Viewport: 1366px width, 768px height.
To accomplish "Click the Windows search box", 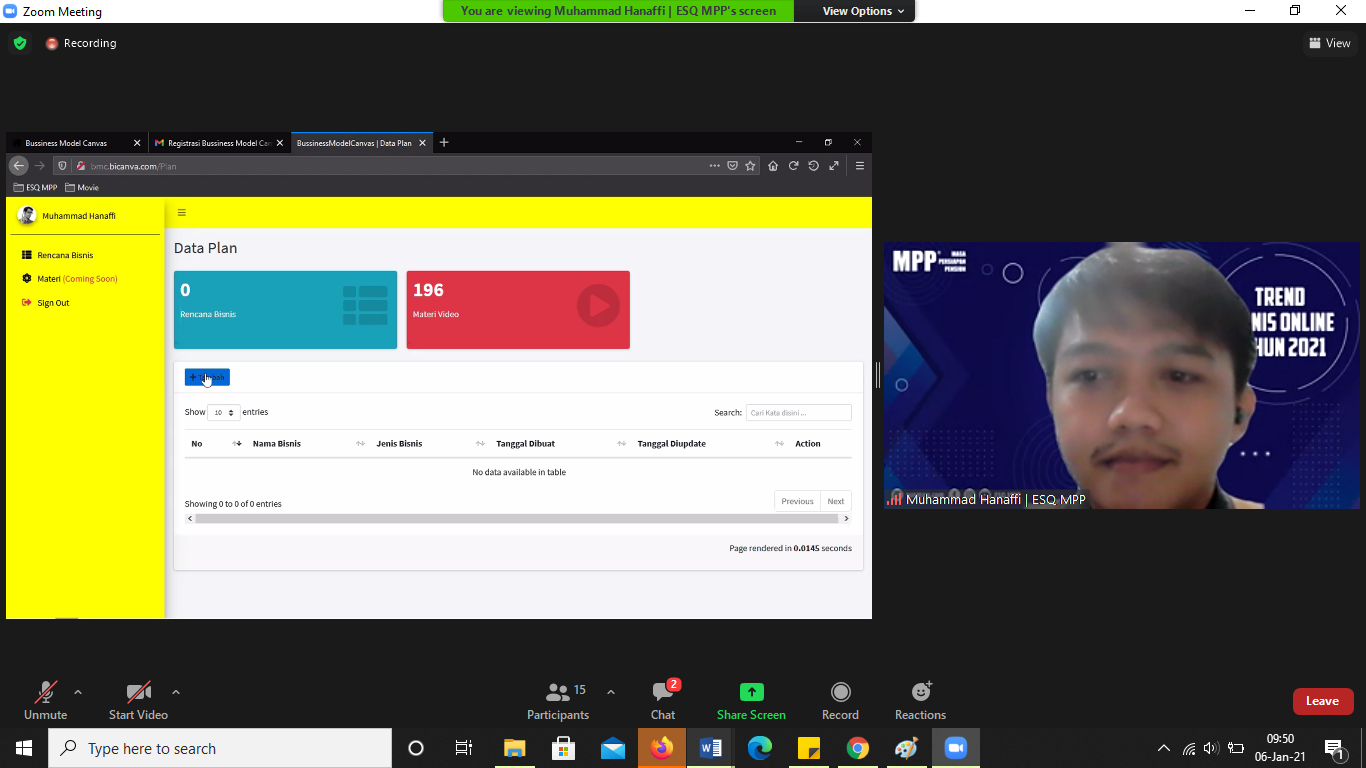I will pyautogui.click(x=220, y=748).
